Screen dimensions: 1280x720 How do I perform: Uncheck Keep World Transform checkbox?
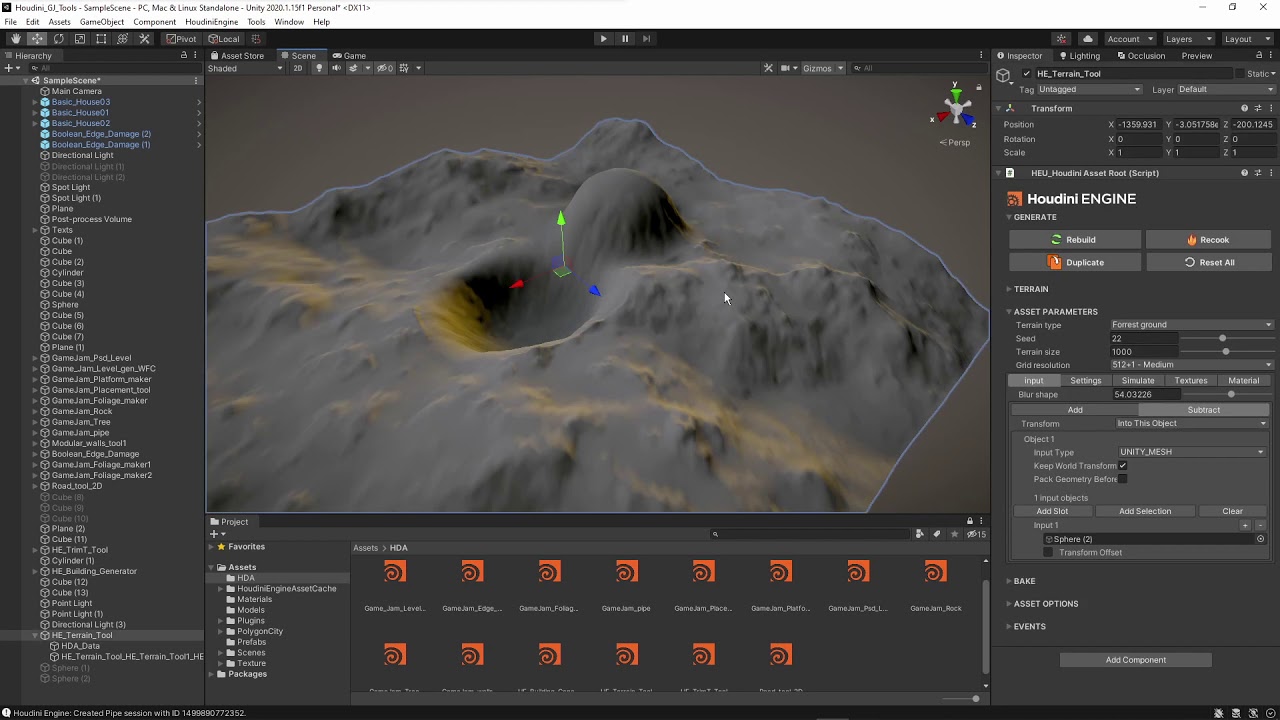click(1123, 466)
